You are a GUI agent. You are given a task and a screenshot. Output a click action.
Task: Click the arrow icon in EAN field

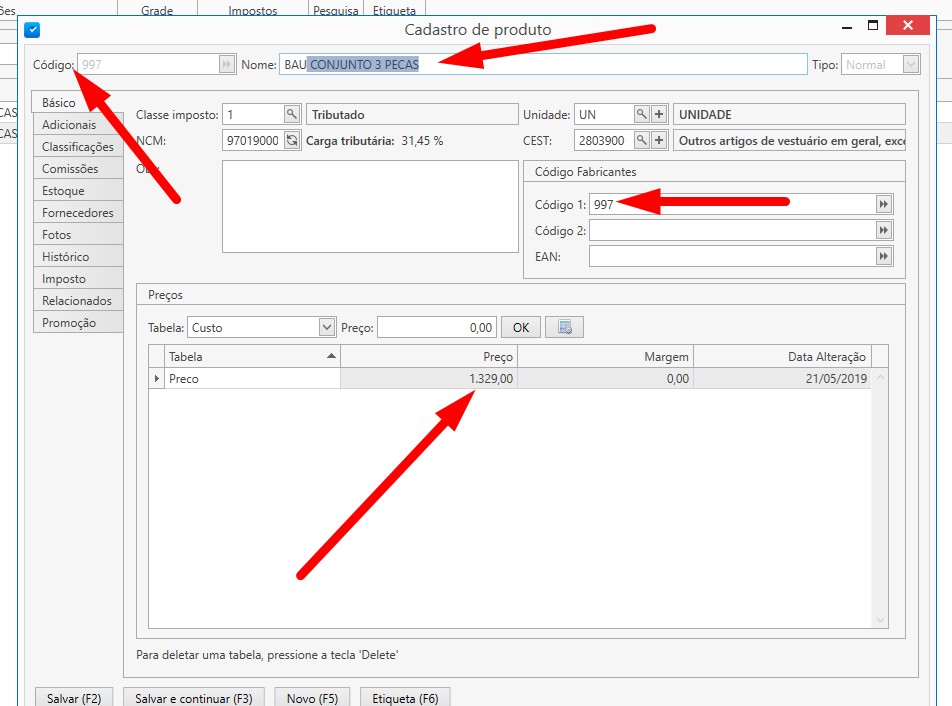pyautogui.click(x=883, y=257)
